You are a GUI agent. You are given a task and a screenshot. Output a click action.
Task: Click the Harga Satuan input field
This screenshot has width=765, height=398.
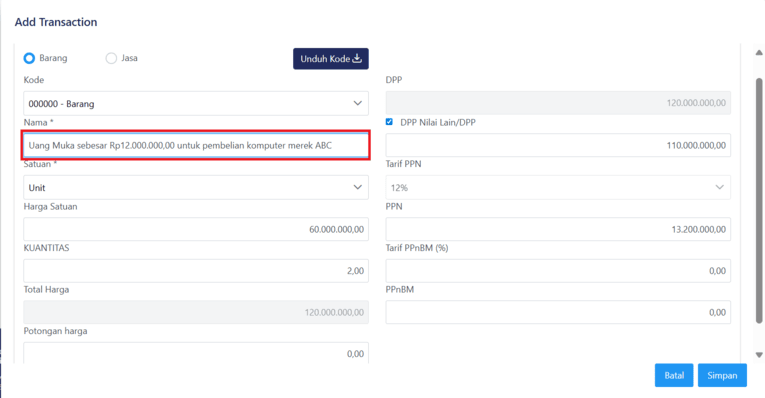(196, 229)
